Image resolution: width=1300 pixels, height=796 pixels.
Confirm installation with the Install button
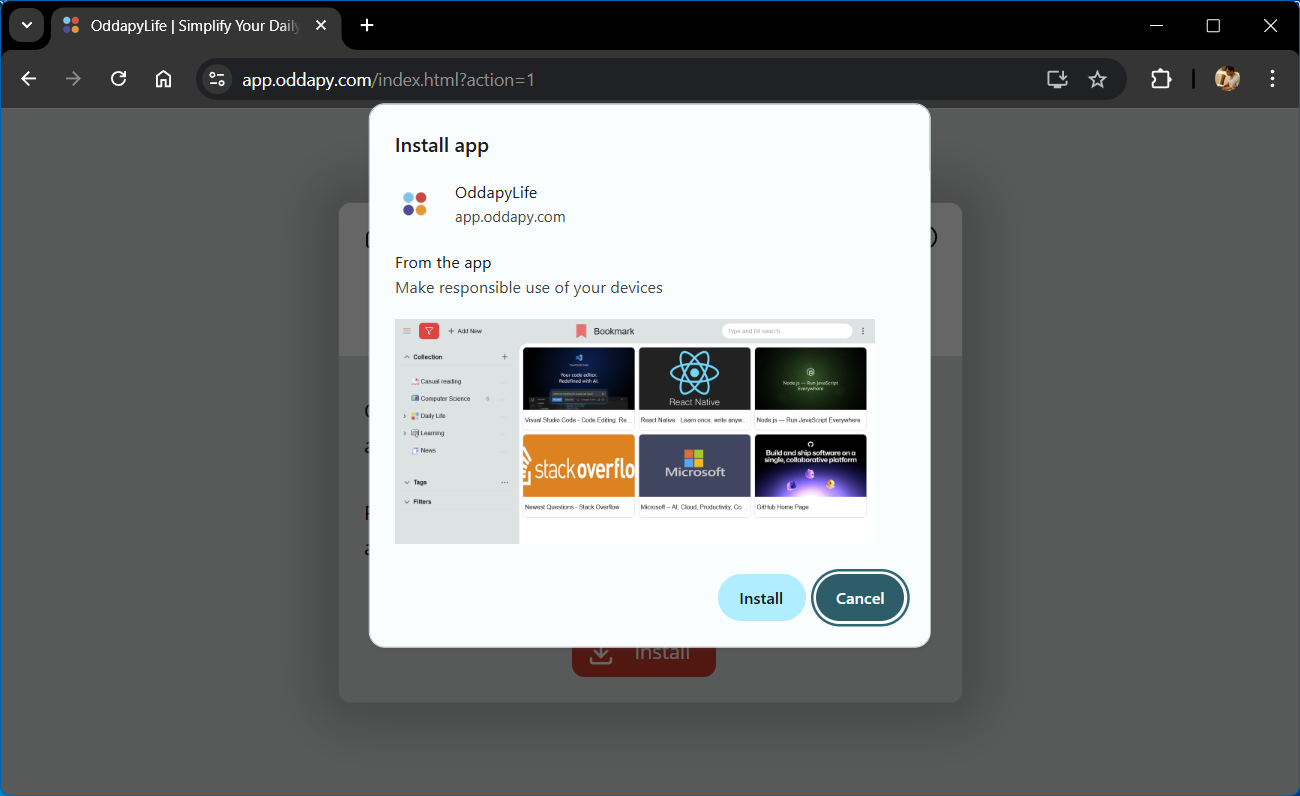pyautogui.click(x=761, y=597)
